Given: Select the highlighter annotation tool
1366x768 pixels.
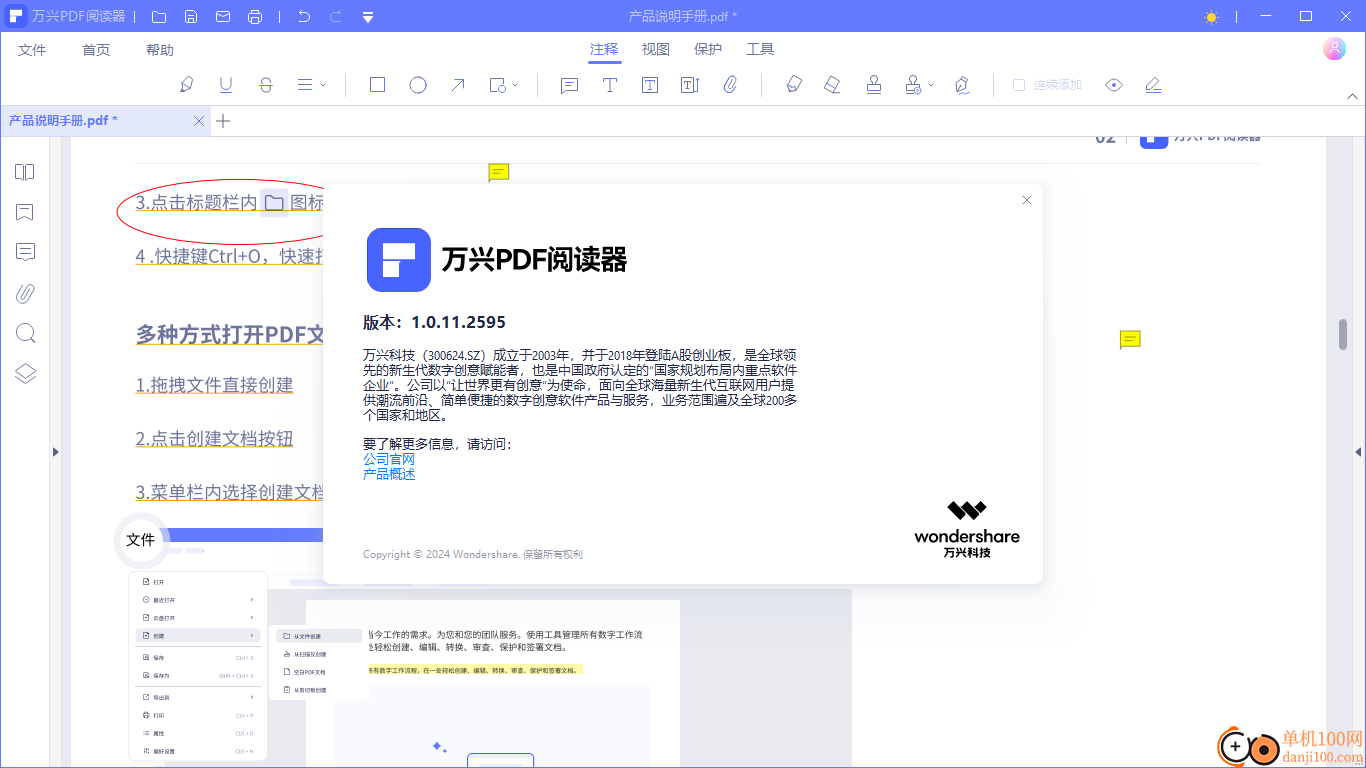Looking at the screenshot, I should pos(186,85).
